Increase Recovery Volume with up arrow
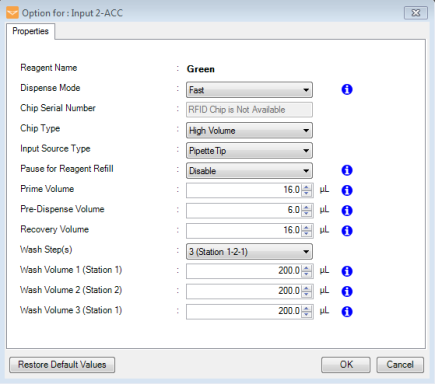Screen dimensions: 435x384 (x=307, y=227)
